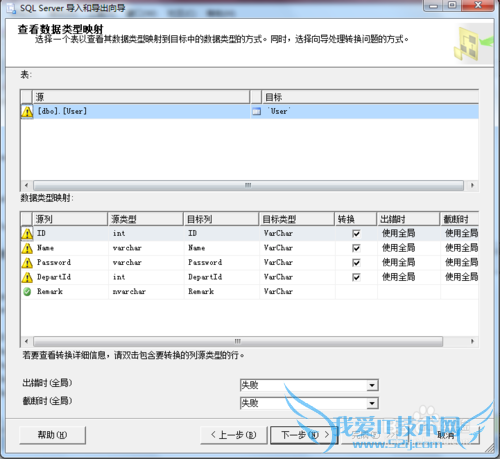Click the 取消 cancel button
Screen dimensions: 500x459
coord(445,435)
